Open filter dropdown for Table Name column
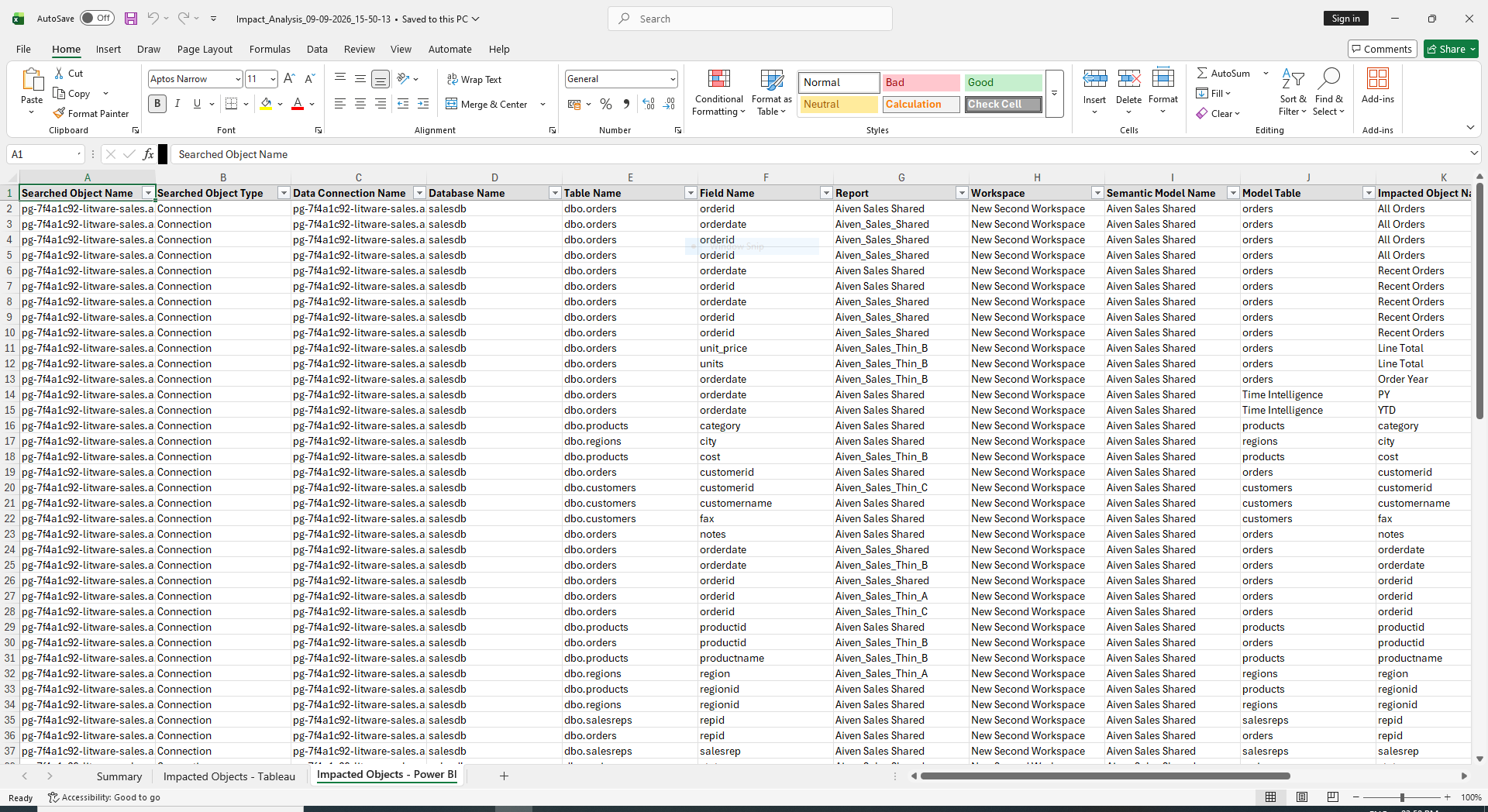Viewport: 1488px width, 812px height. (691, 193)
